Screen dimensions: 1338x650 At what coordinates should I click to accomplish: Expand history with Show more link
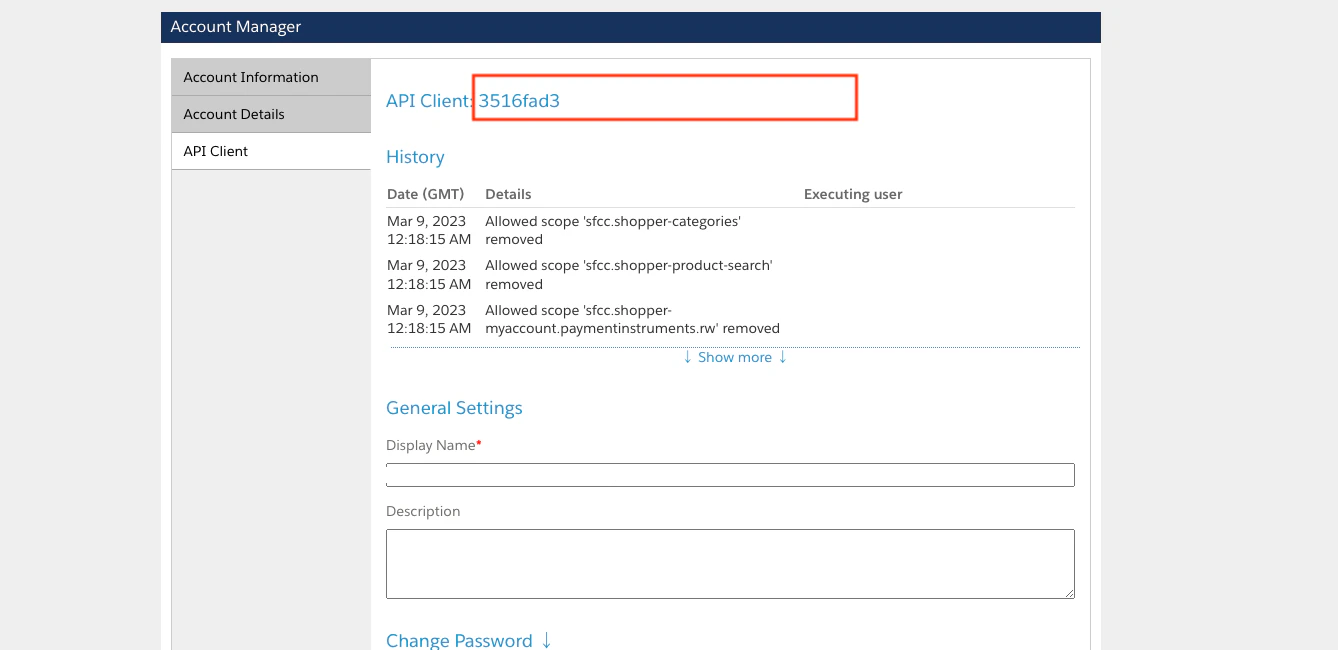point(735,357)
